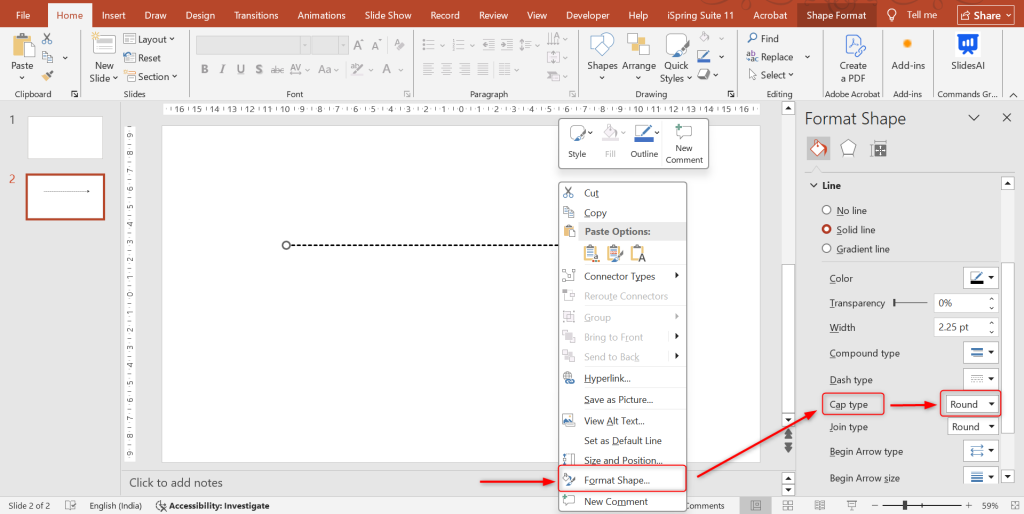Open Begin Arrow type dropdown
The height and width of the screenshot is (514, 1024).
coord(981,451)
